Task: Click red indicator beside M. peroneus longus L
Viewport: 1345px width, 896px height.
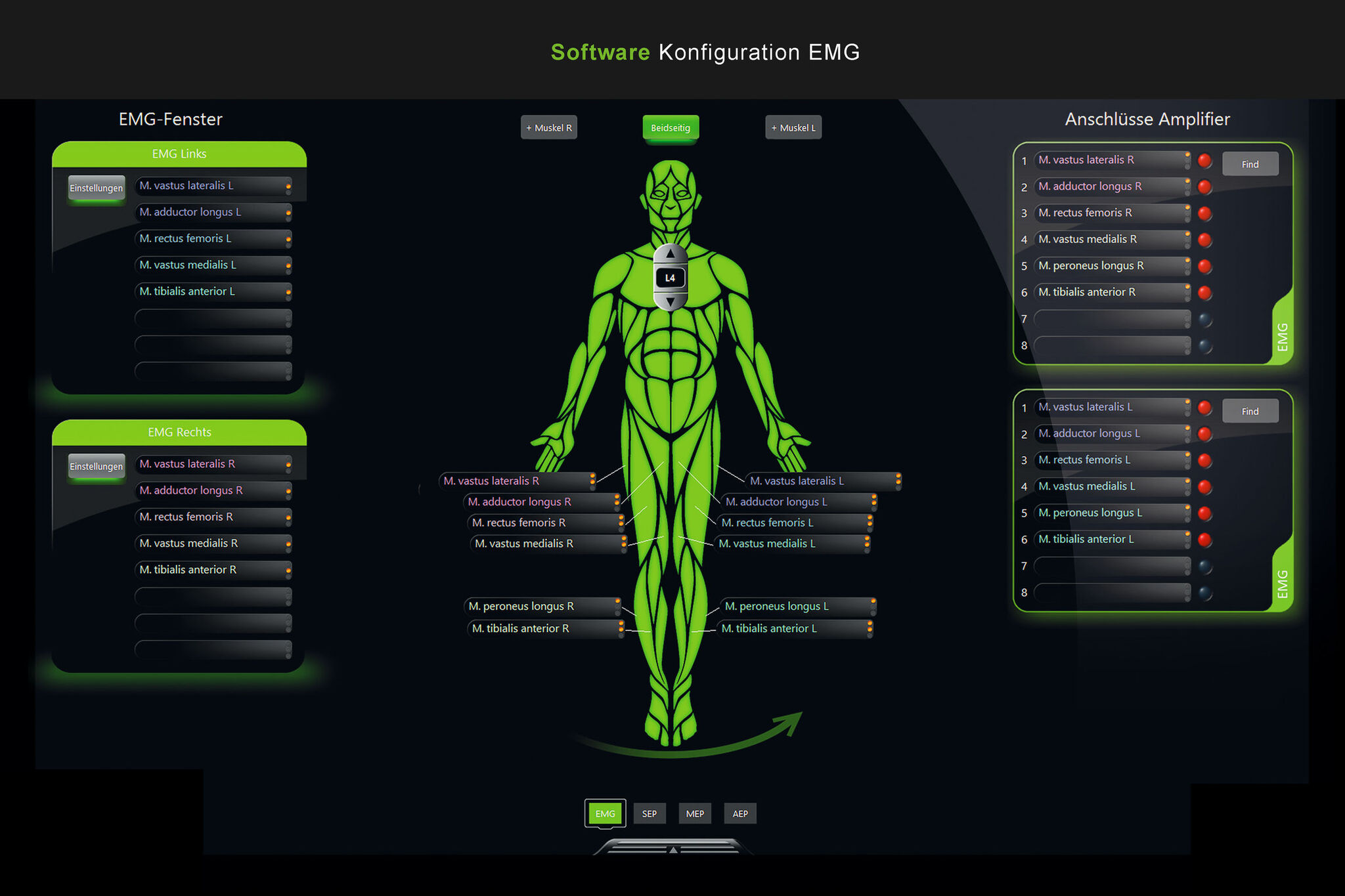Action: coord(1204,513)
